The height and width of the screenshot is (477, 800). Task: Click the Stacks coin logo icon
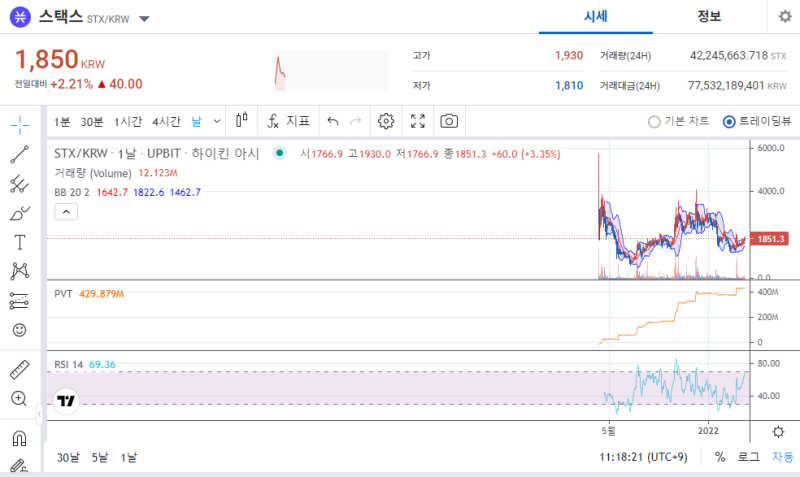[20, 17]
